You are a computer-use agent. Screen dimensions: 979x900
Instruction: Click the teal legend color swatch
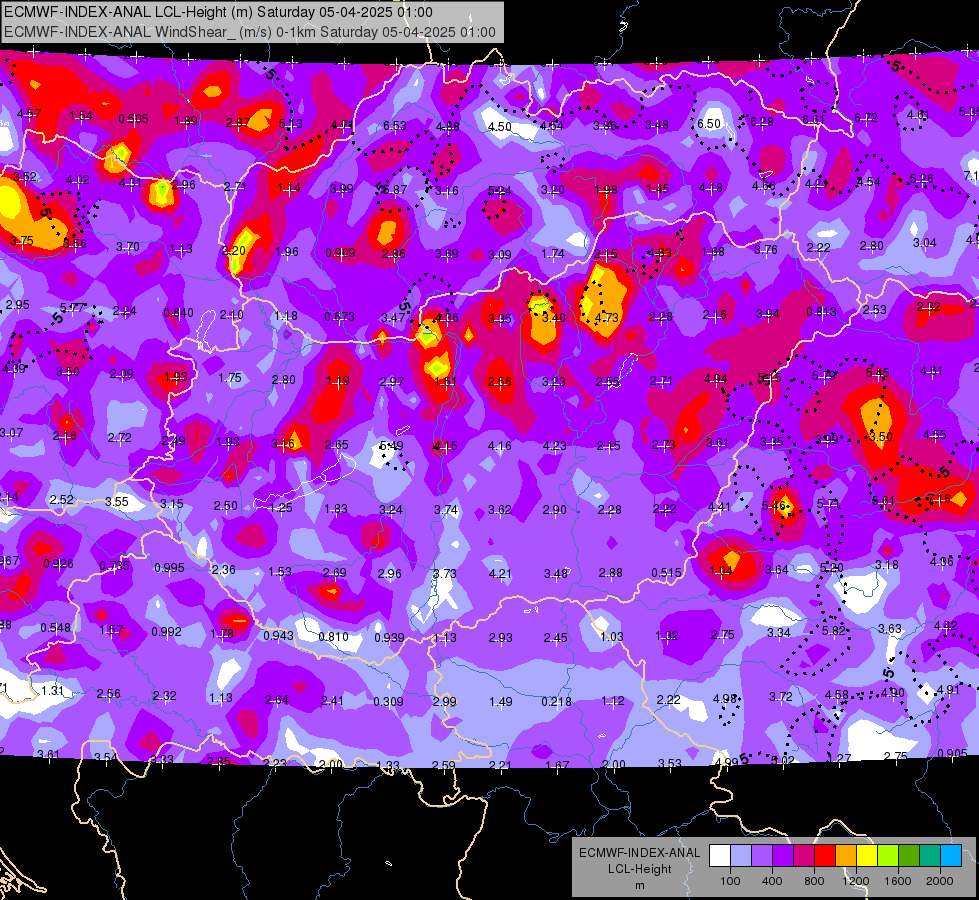[930, 855]
